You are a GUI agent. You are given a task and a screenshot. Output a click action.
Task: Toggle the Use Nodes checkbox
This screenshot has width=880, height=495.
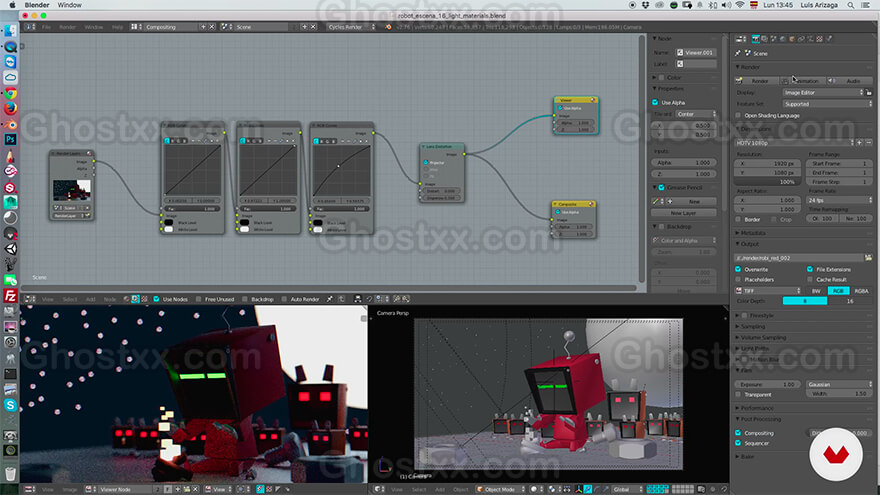pyautogui.click(x=157, y=299)
